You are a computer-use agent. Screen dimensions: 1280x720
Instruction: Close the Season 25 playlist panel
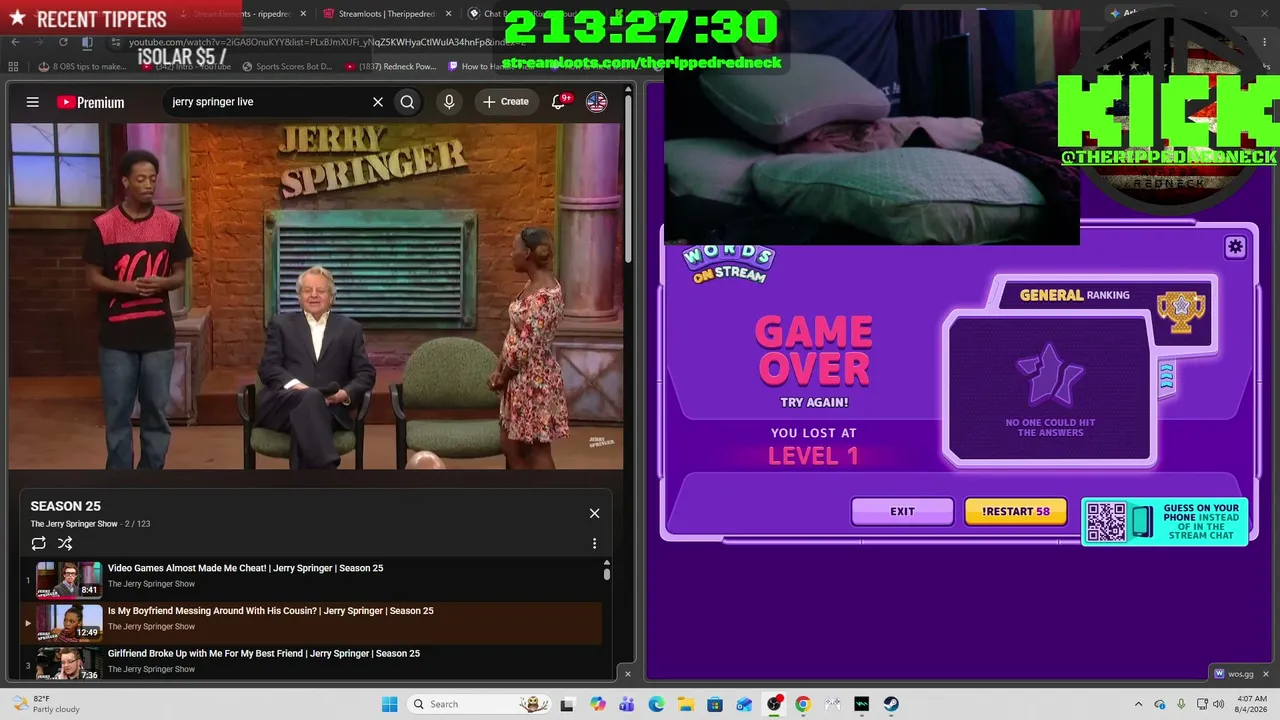(x=594, y=513)
